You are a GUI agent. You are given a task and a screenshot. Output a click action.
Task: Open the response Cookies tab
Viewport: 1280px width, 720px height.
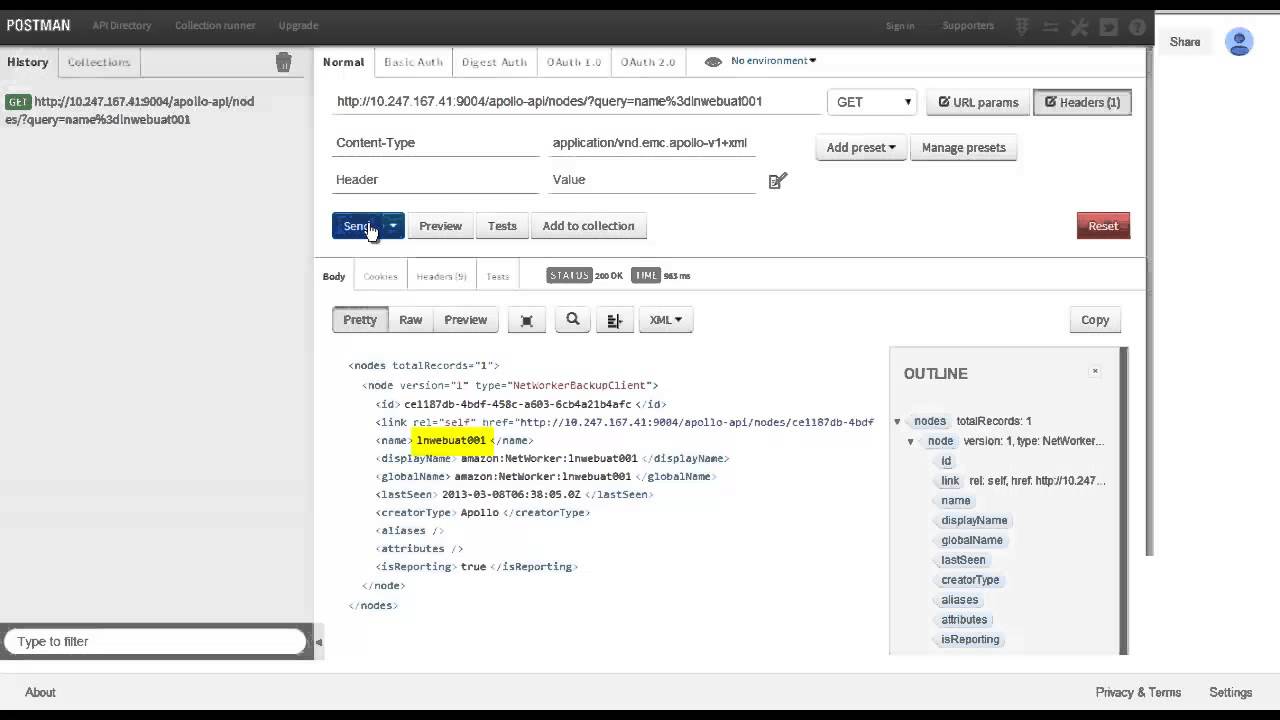point(380,276)
